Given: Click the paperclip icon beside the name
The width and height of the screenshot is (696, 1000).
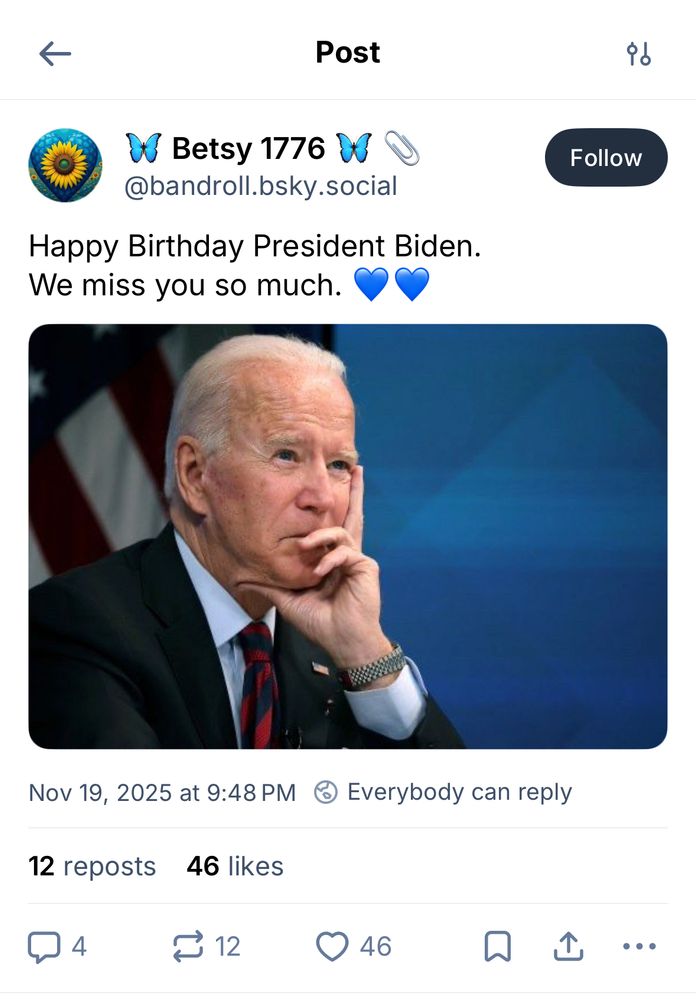Looking at the screenshot, I should pos(402,149).
